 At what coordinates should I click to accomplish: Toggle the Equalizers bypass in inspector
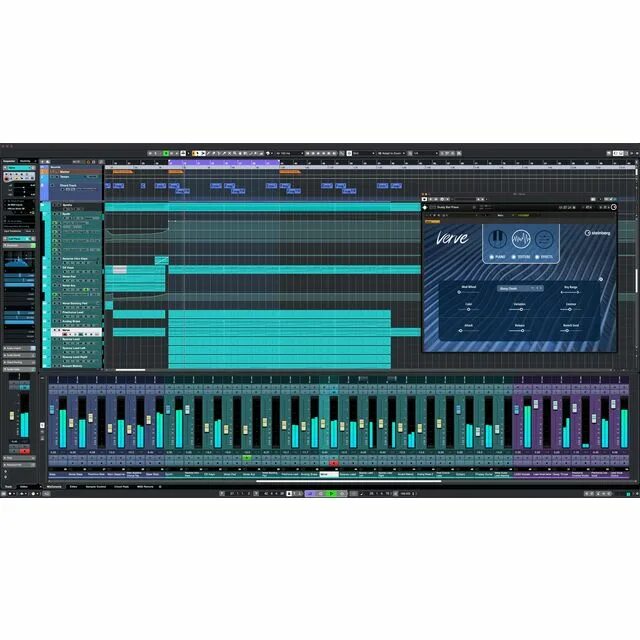coord(33,245)
